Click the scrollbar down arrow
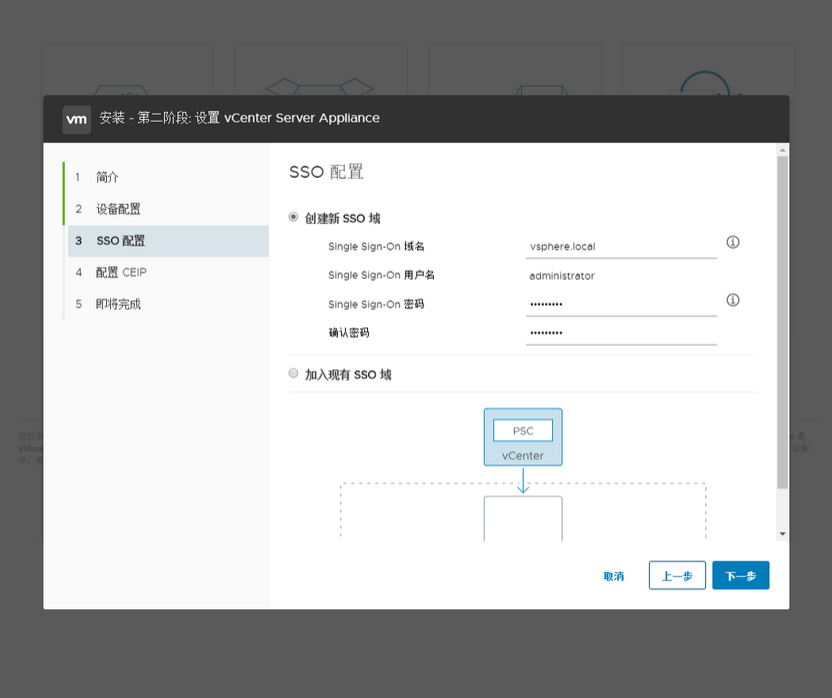 point(782,534)
